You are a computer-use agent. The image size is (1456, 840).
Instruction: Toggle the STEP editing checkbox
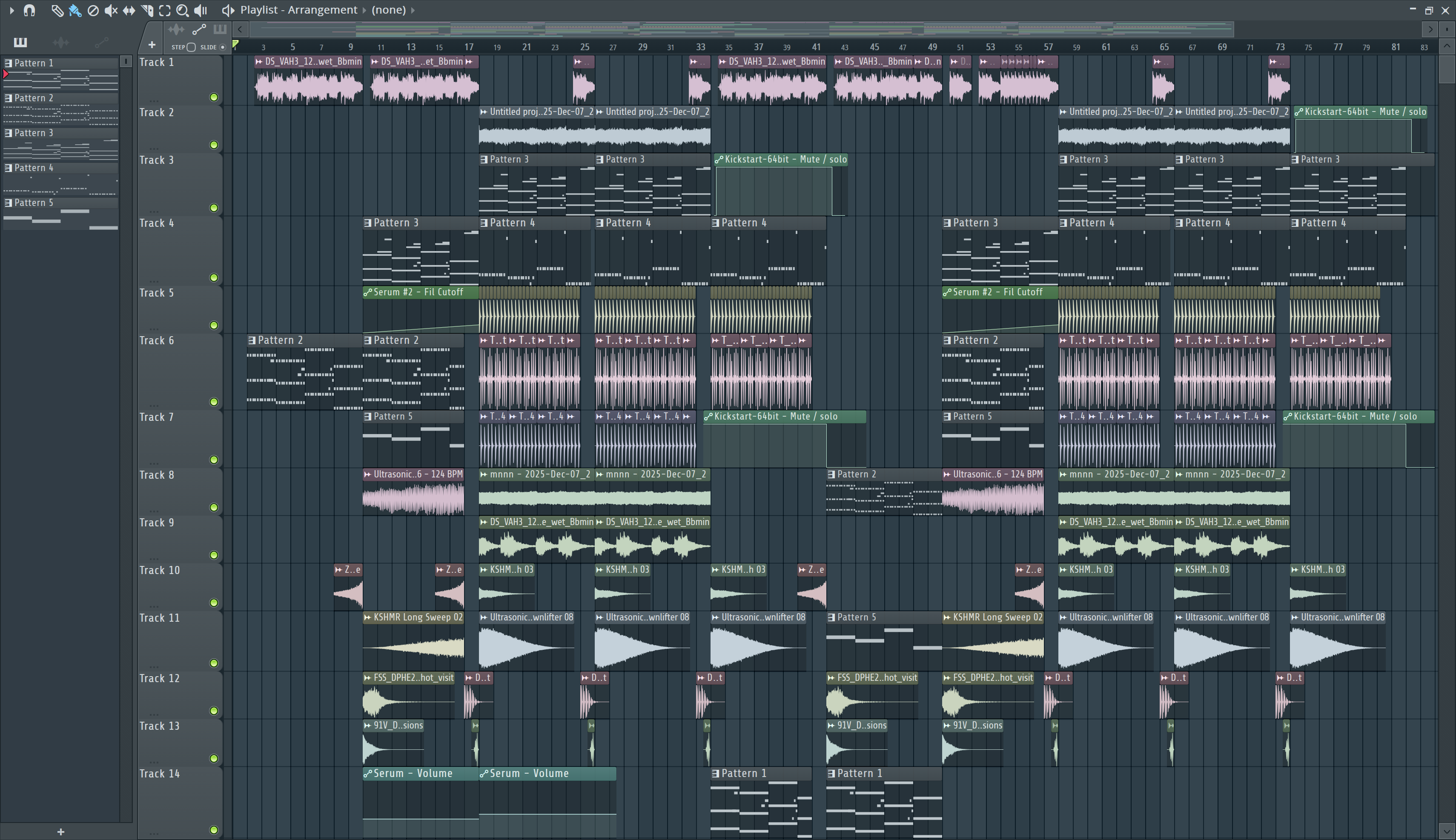[x=191, y=47]
